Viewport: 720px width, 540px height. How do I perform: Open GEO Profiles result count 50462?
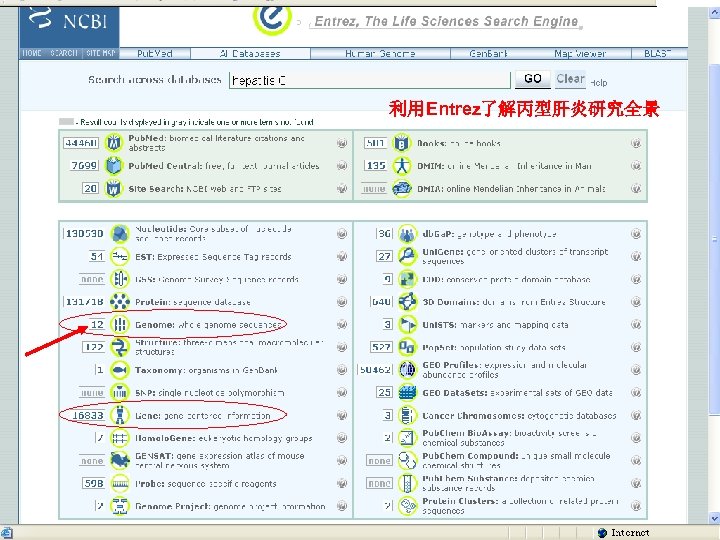pyautogui.click(x=375, y=370)
